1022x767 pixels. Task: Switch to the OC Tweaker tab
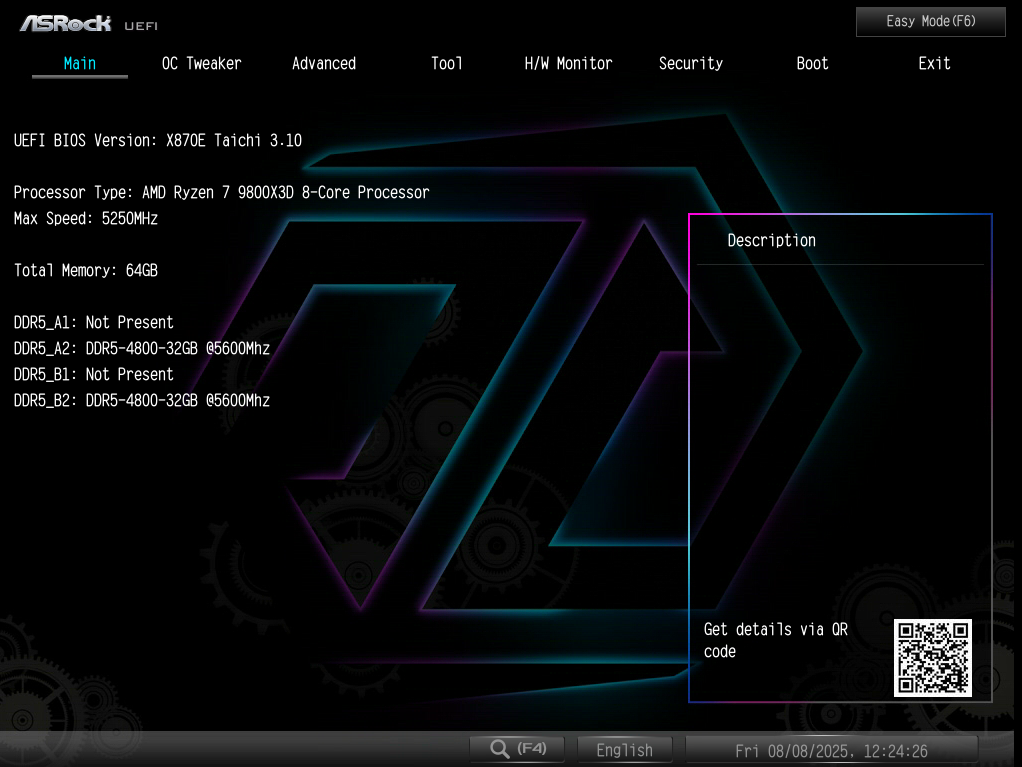pos(201,63)
